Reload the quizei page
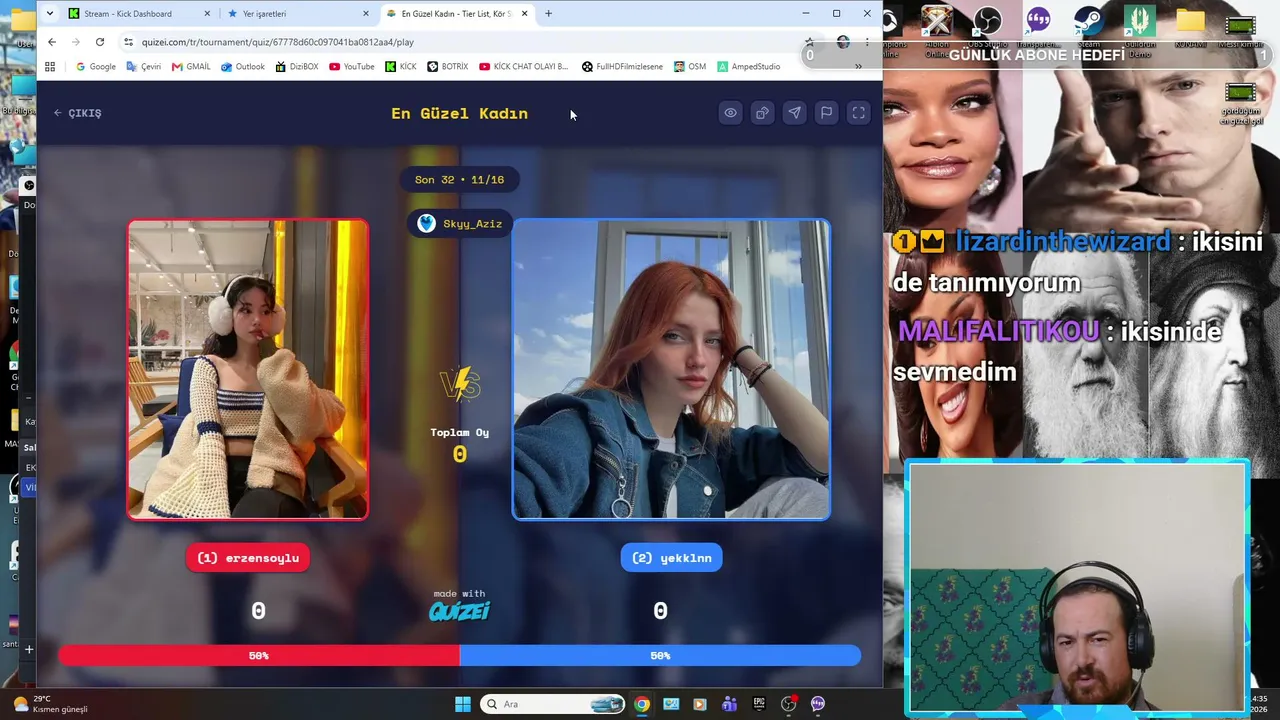Screen dimensions: 1280x720 pos(100,42)
